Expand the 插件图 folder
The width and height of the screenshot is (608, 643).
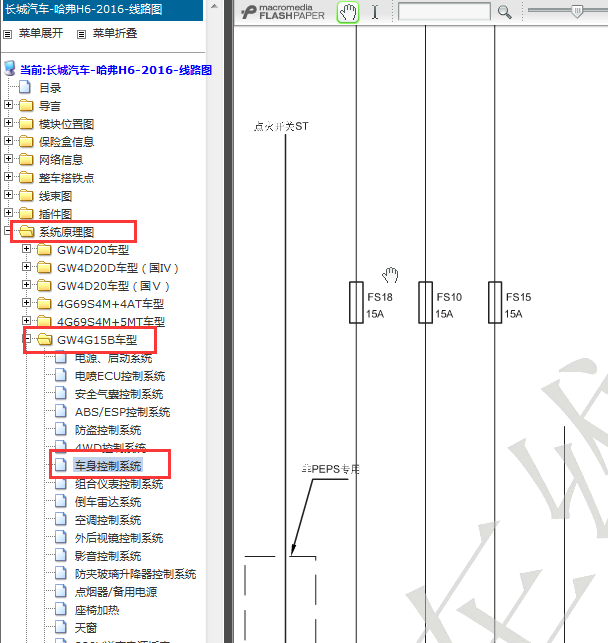pyautogui.click(x=8, y=213)
